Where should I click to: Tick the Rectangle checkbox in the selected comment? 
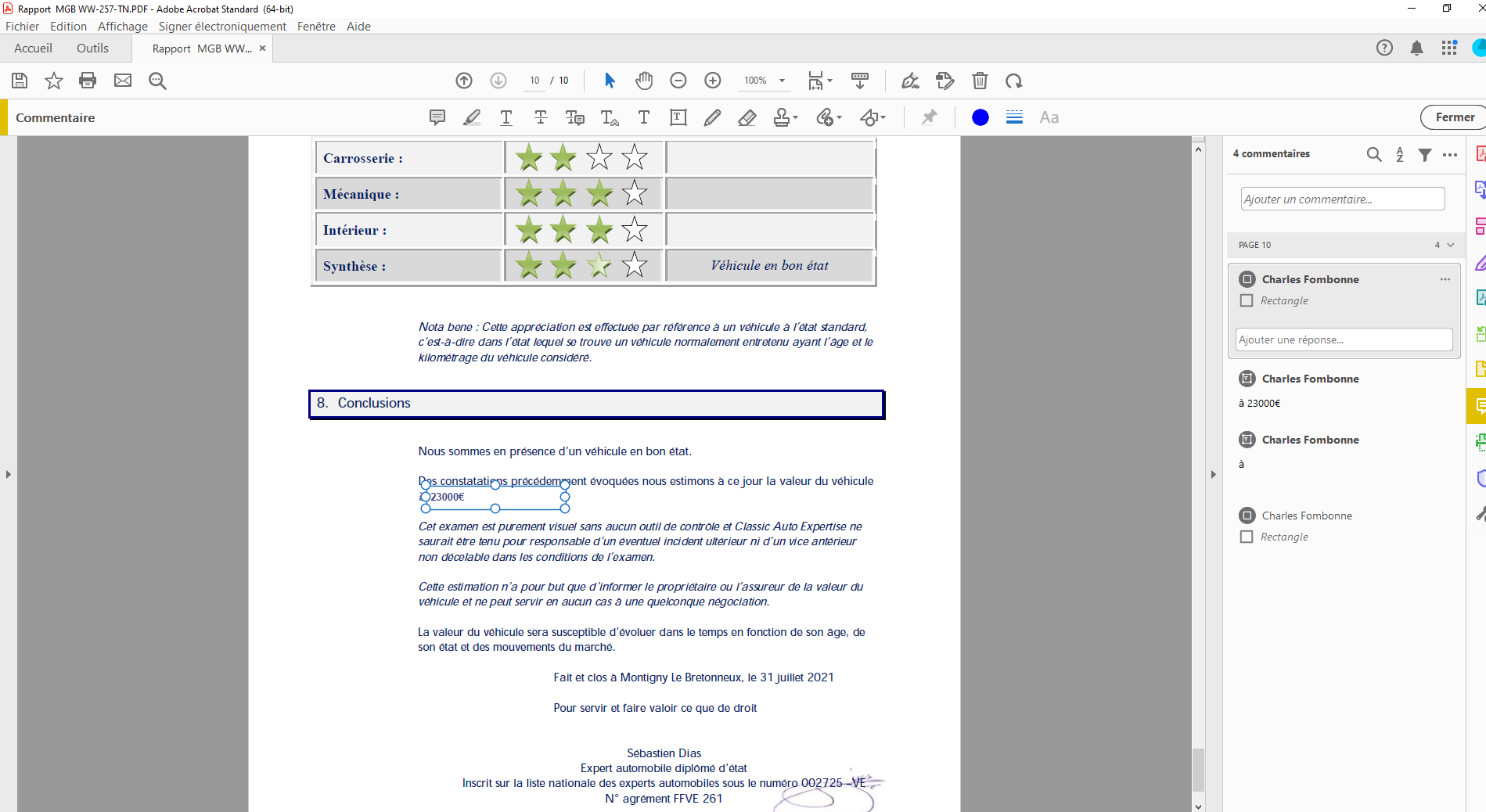tap(1247, 300)
